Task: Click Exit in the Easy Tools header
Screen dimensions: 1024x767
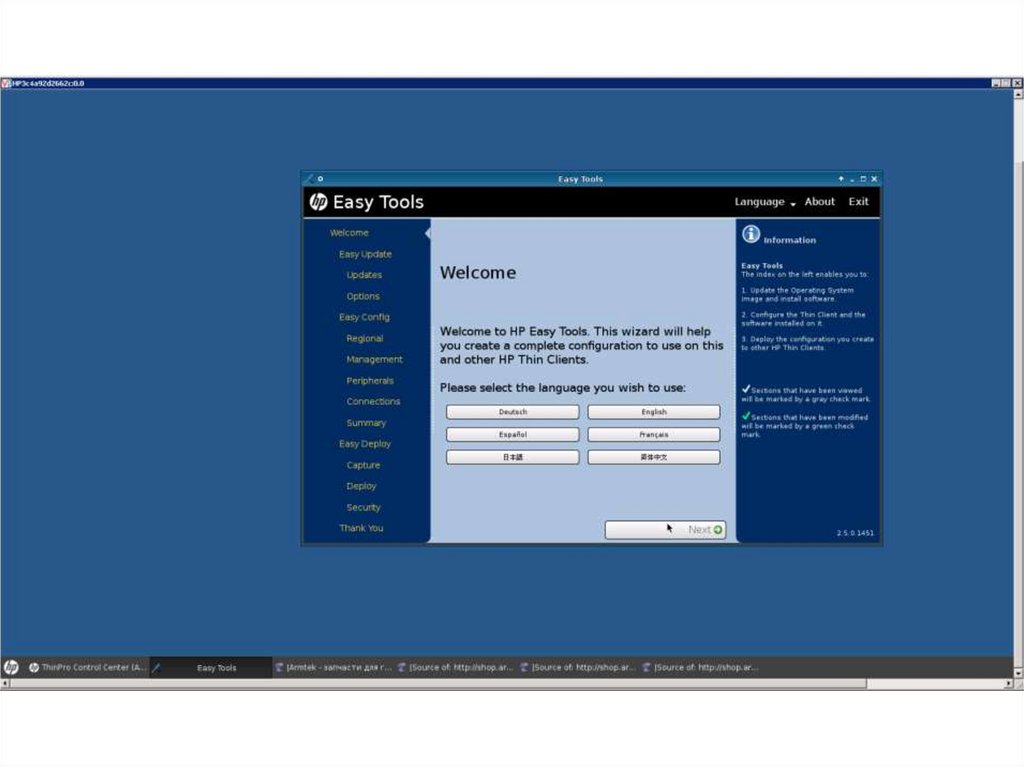Action: (858, 202)
